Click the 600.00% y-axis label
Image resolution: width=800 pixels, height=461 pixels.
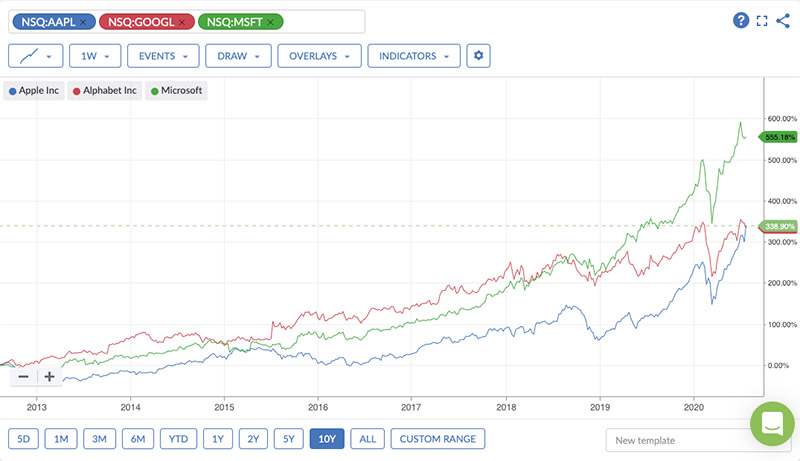[x=782, y=119]
